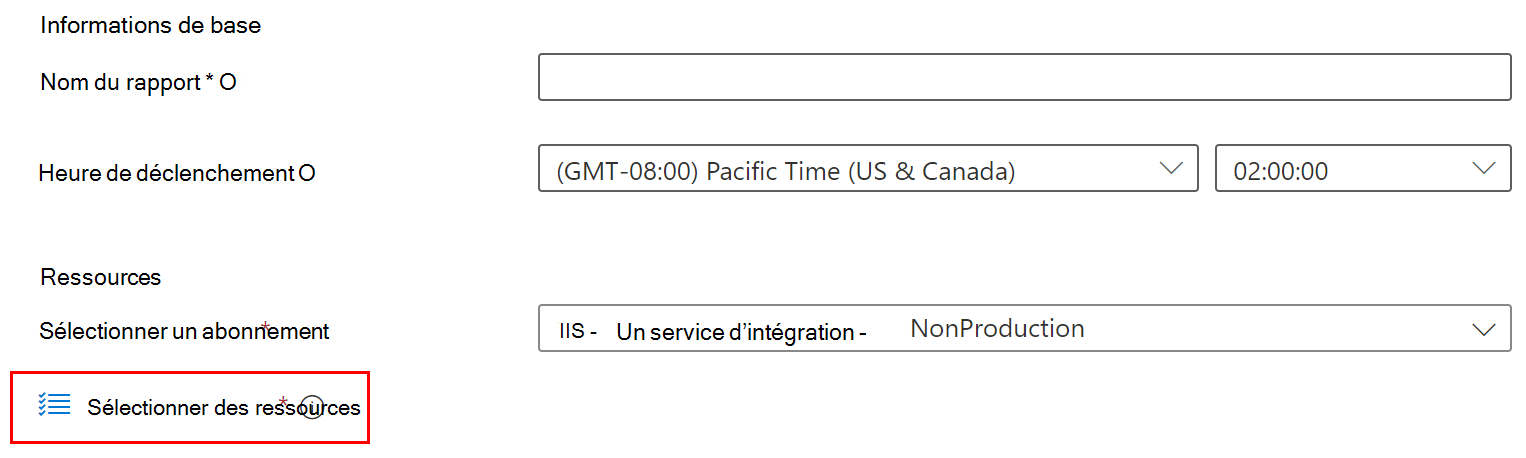
Task: Click the info circle on Sélectionner des ressources
Action: point(312,408)
